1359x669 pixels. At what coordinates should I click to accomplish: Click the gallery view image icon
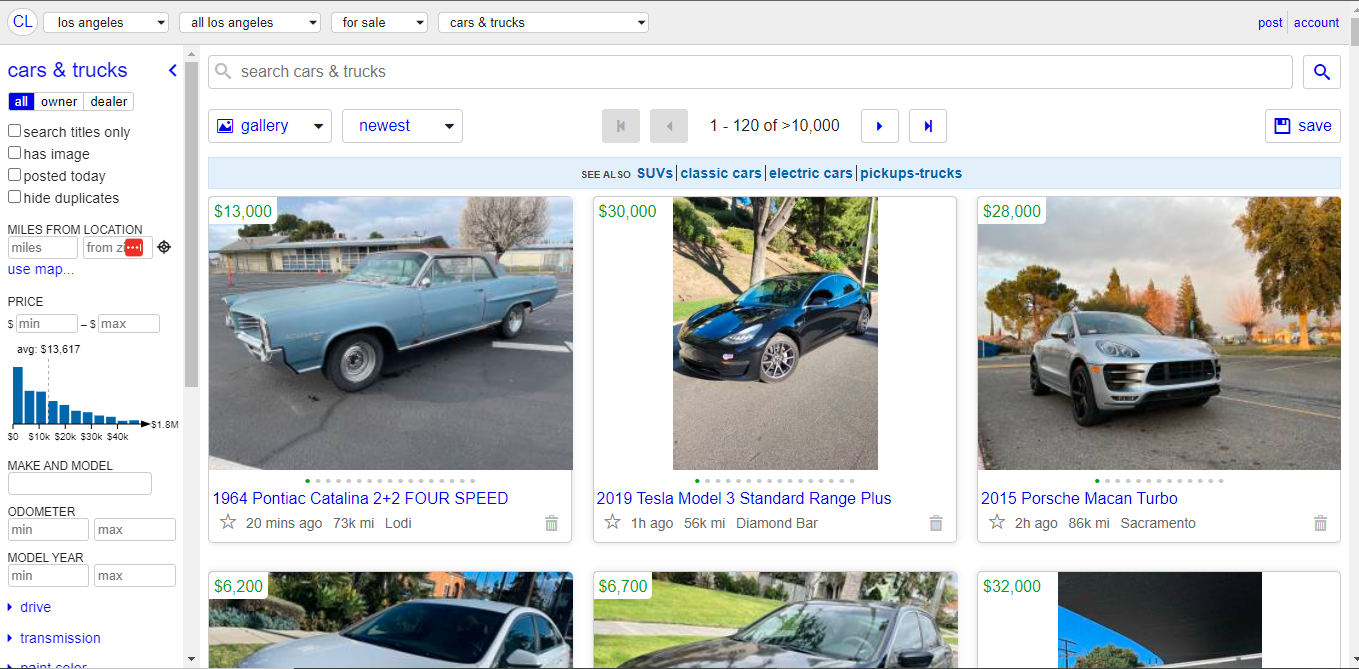point(225,126)
